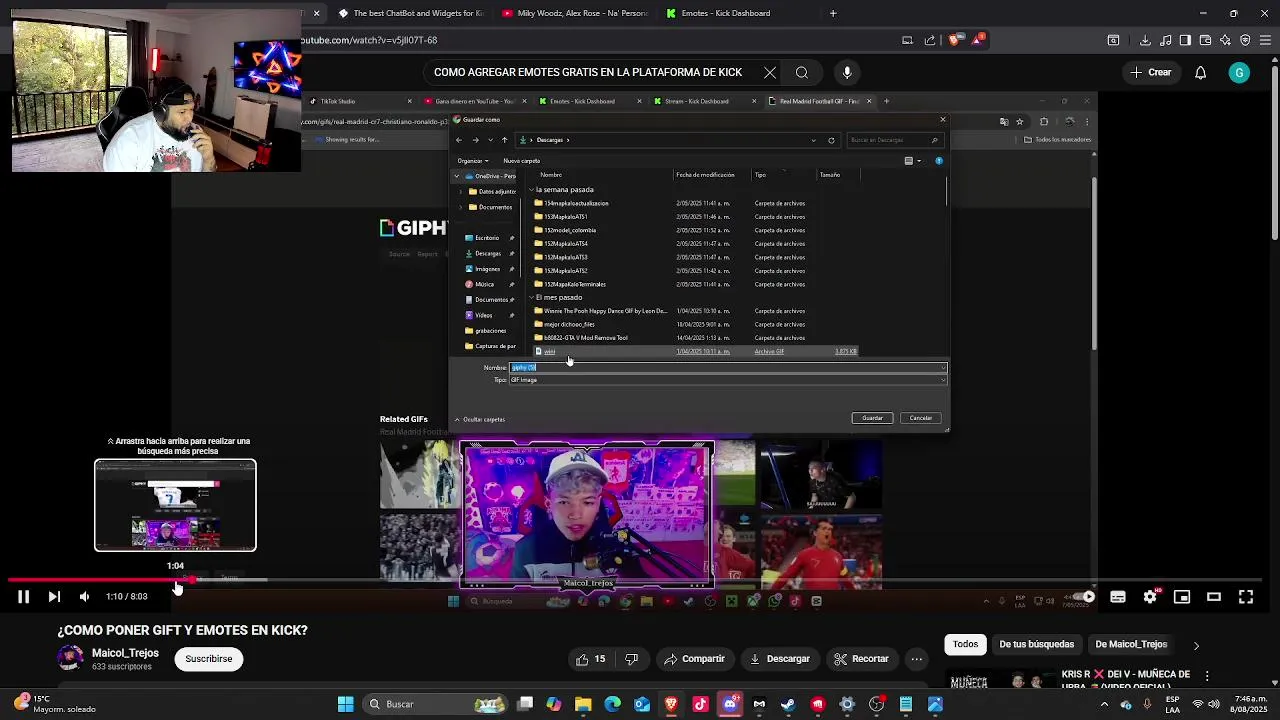This screenshot has height=720, width=1280.
Task: Open Brave Rewards triangle icon
Action: [x=979, y=40]
